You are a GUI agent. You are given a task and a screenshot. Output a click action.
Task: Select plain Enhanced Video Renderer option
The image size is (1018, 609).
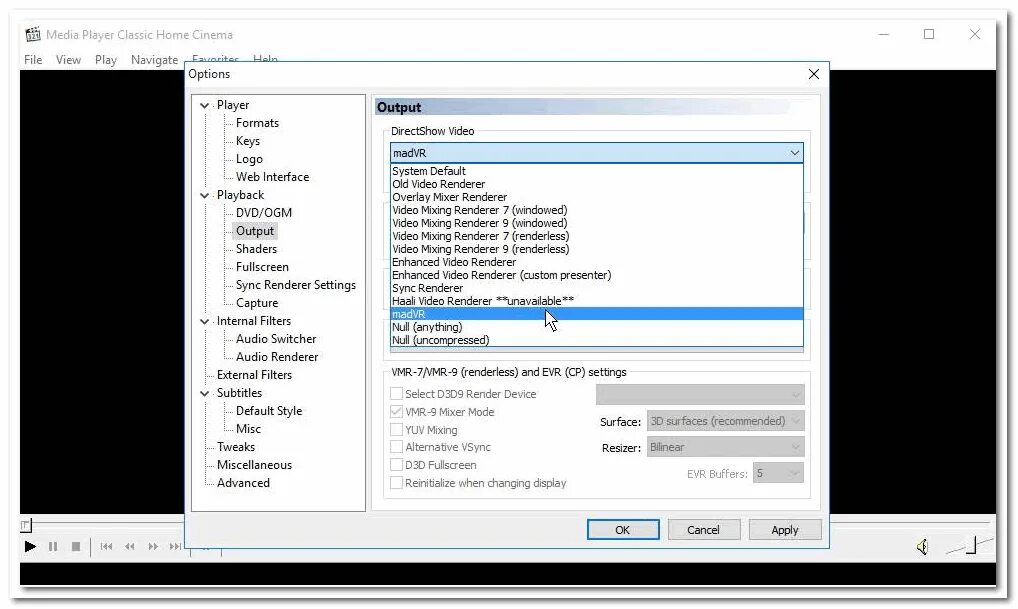point(597,262)
